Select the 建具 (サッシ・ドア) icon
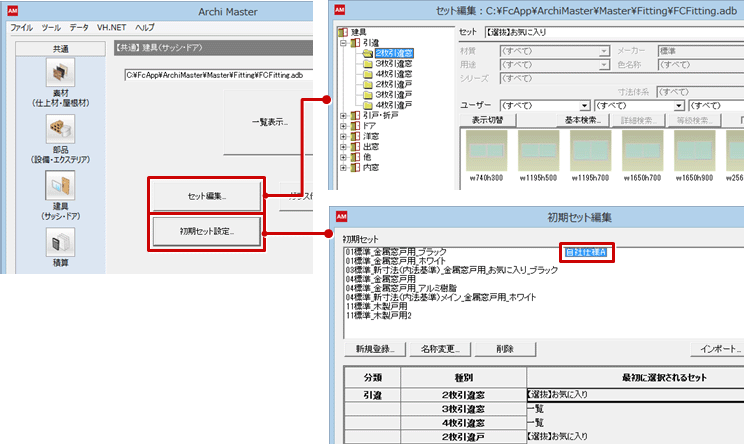744x444 pixels. coord(60,185)
